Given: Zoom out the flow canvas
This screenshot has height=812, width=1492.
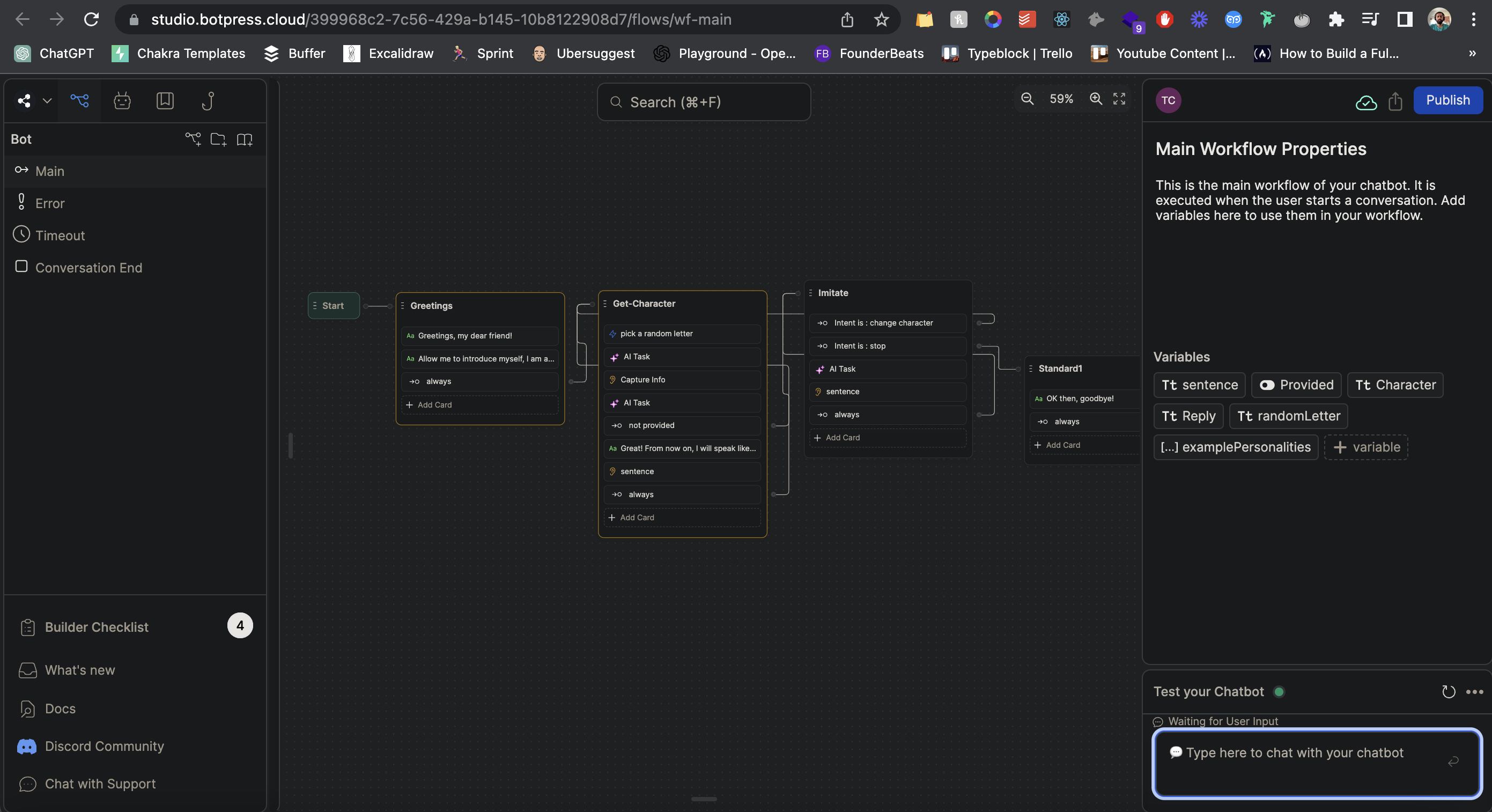Looking at the screenshot, I should pos(1028,99).
